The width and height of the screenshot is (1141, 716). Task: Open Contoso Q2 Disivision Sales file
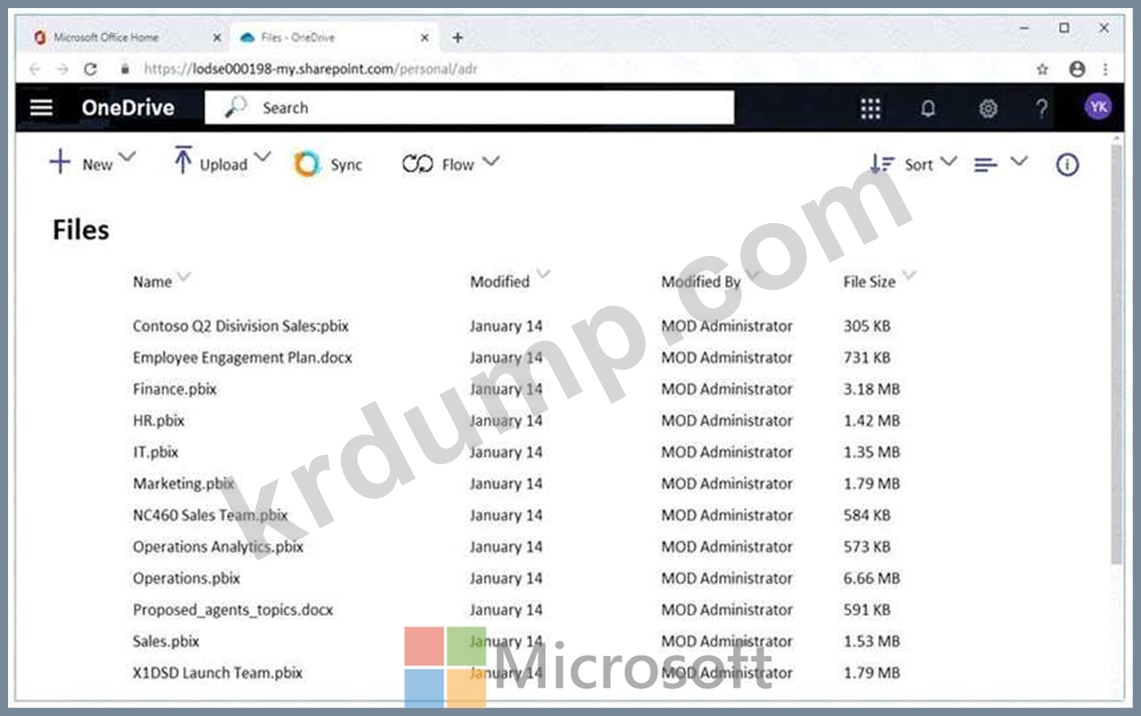[x=241, y=326]
